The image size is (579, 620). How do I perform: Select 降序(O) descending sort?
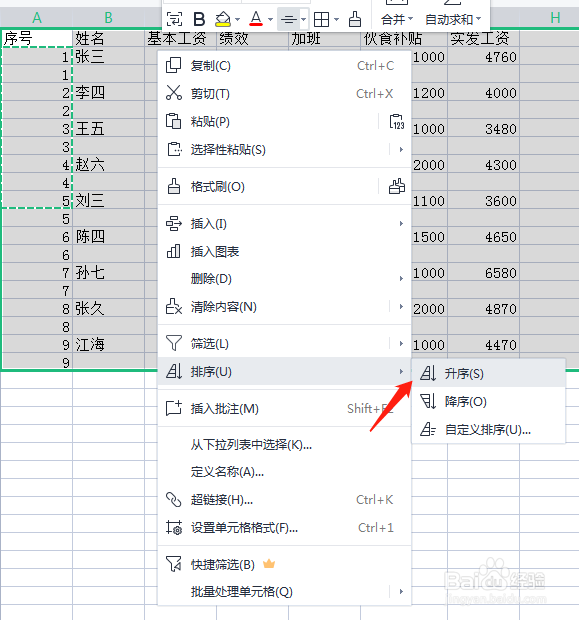tap(488, 401)
